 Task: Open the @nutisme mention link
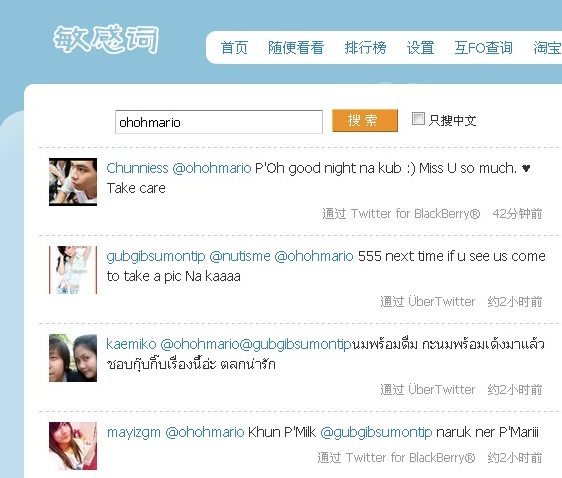pyautogui.click(x=240, y=256)
